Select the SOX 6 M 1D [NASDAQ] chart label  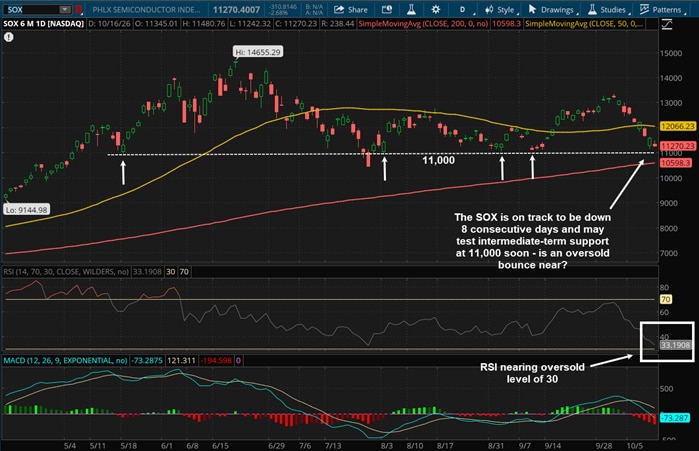pos(44,23)
